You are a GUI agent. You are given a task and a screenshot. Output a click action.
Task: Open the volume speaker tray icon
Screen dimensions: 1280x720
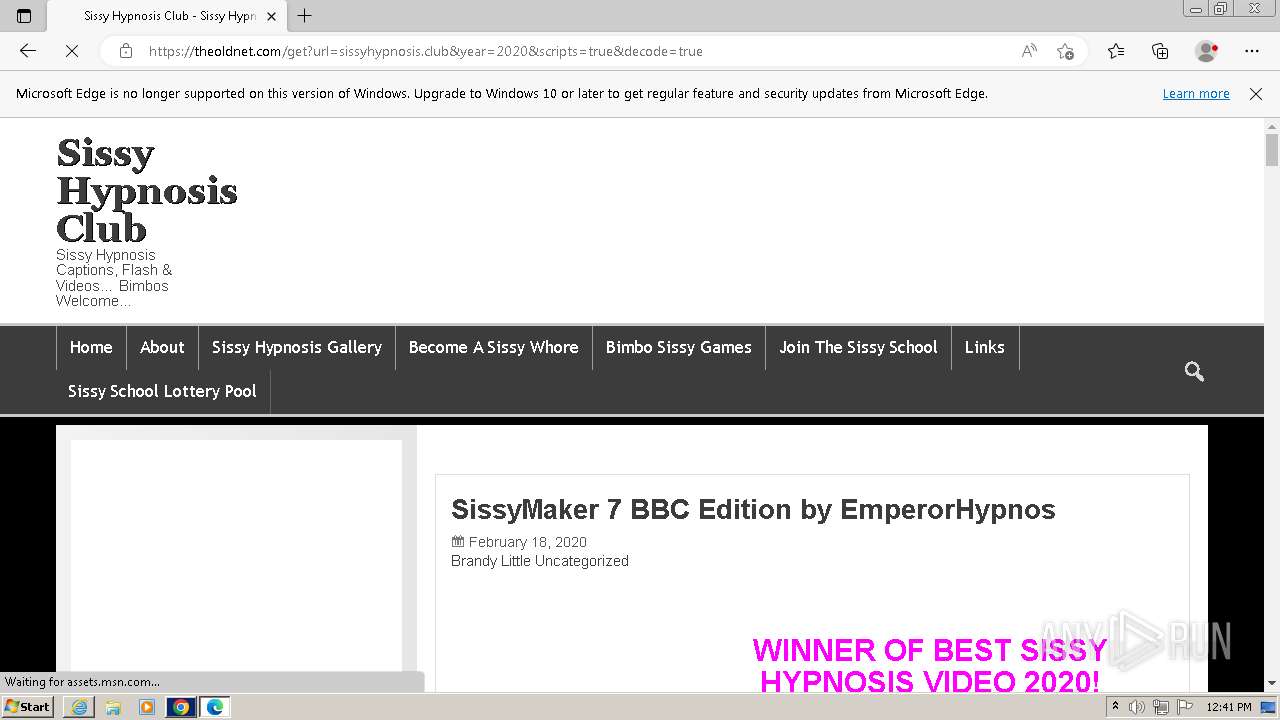pos(1137,707)
